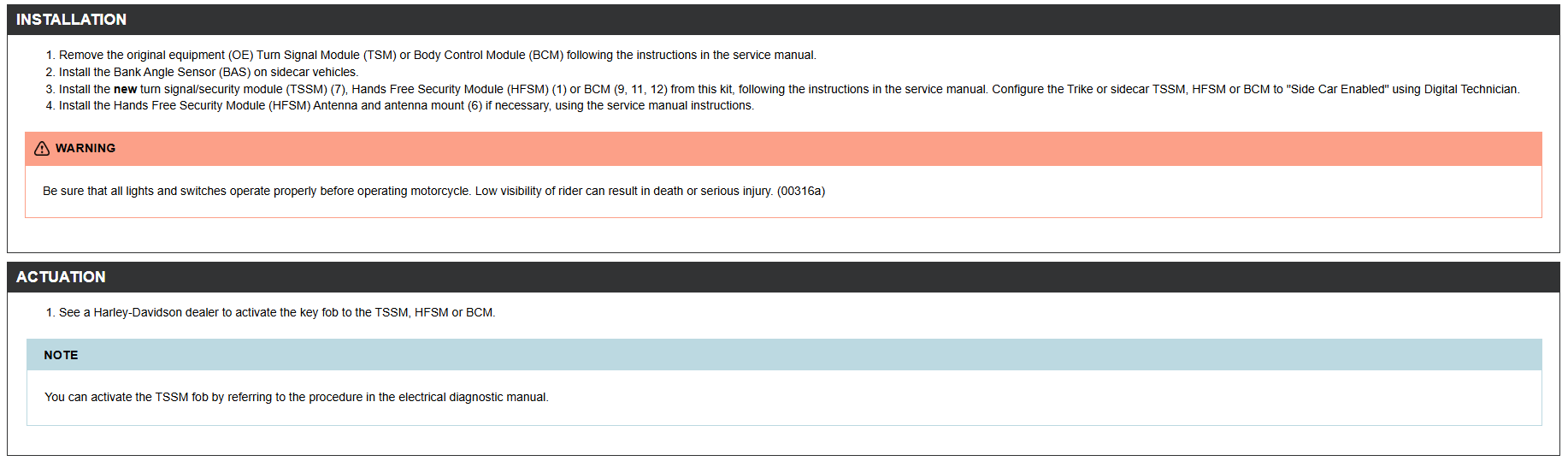Viewport: 1568px width, 461px height.
Task: Click step 1 about removing OE Turn Signal Module
Action: tap(436, 55)
